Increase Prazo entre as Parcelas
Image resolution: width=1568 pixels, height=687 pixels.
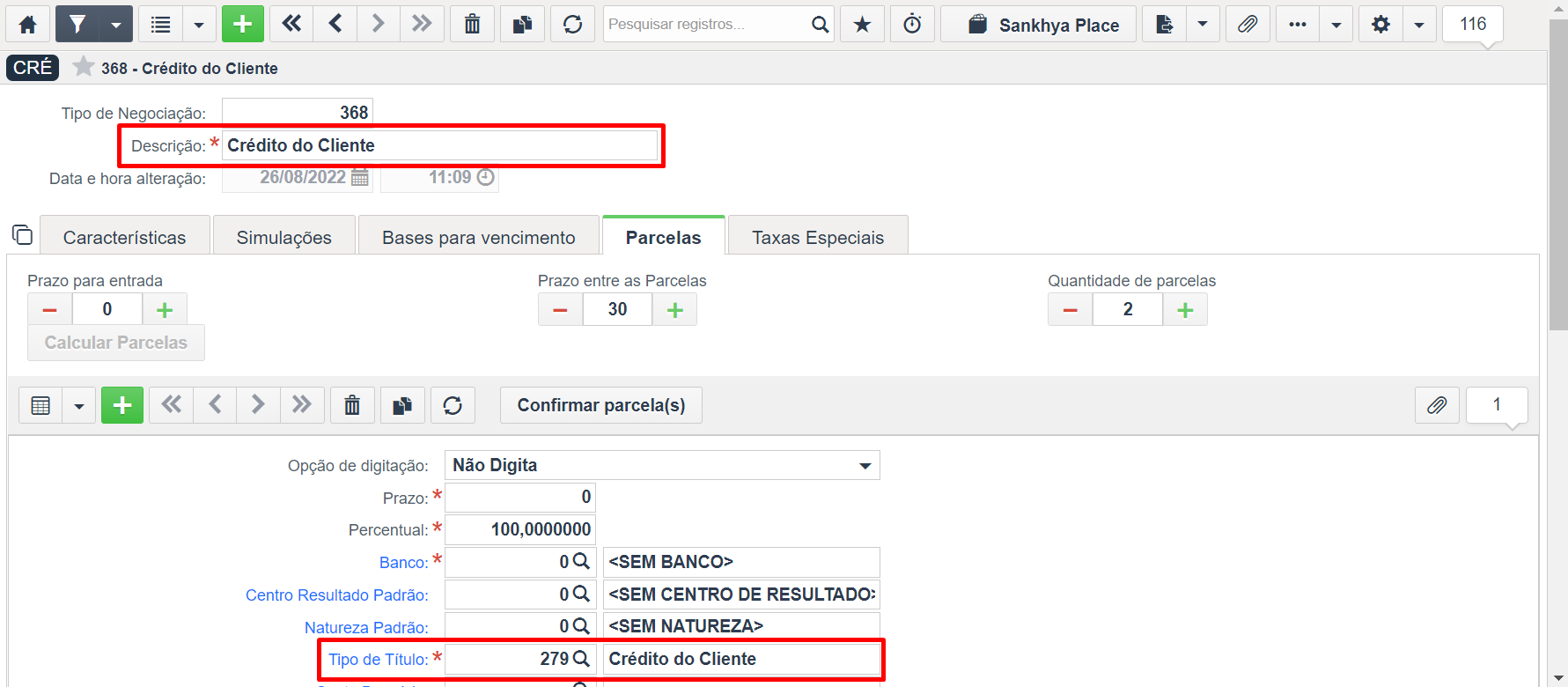(675, 309)
